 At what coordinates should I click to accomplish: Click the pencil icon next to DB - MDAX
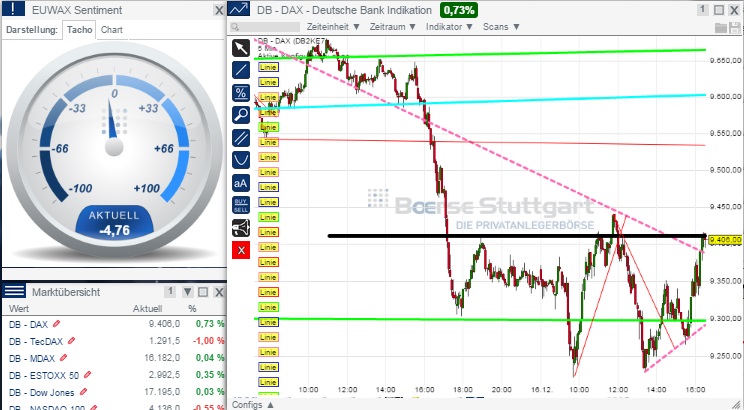point(64,358)
